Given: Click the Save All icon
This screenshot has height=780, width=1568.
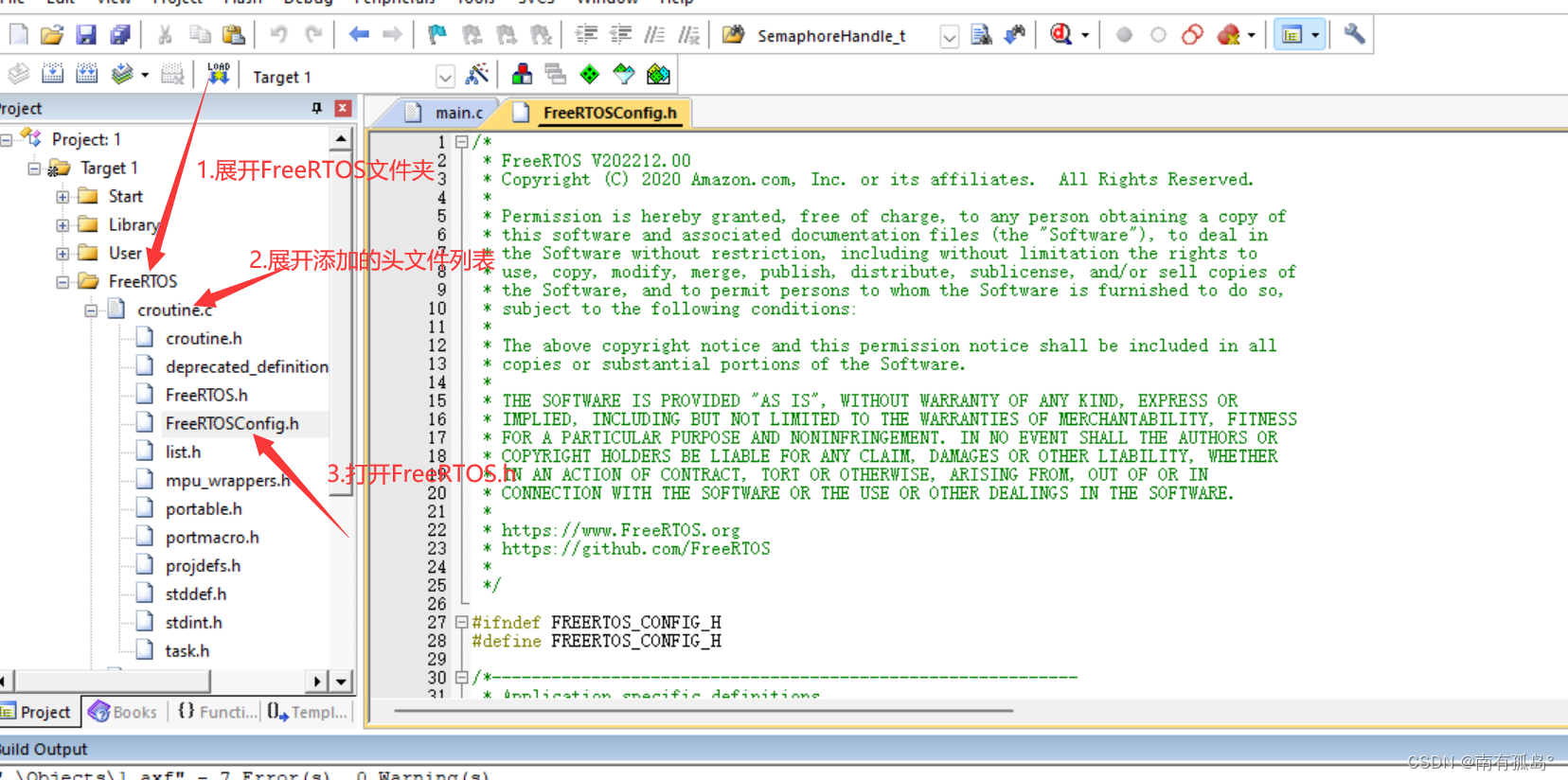Looking at the screenshot, I should point(120,35).
